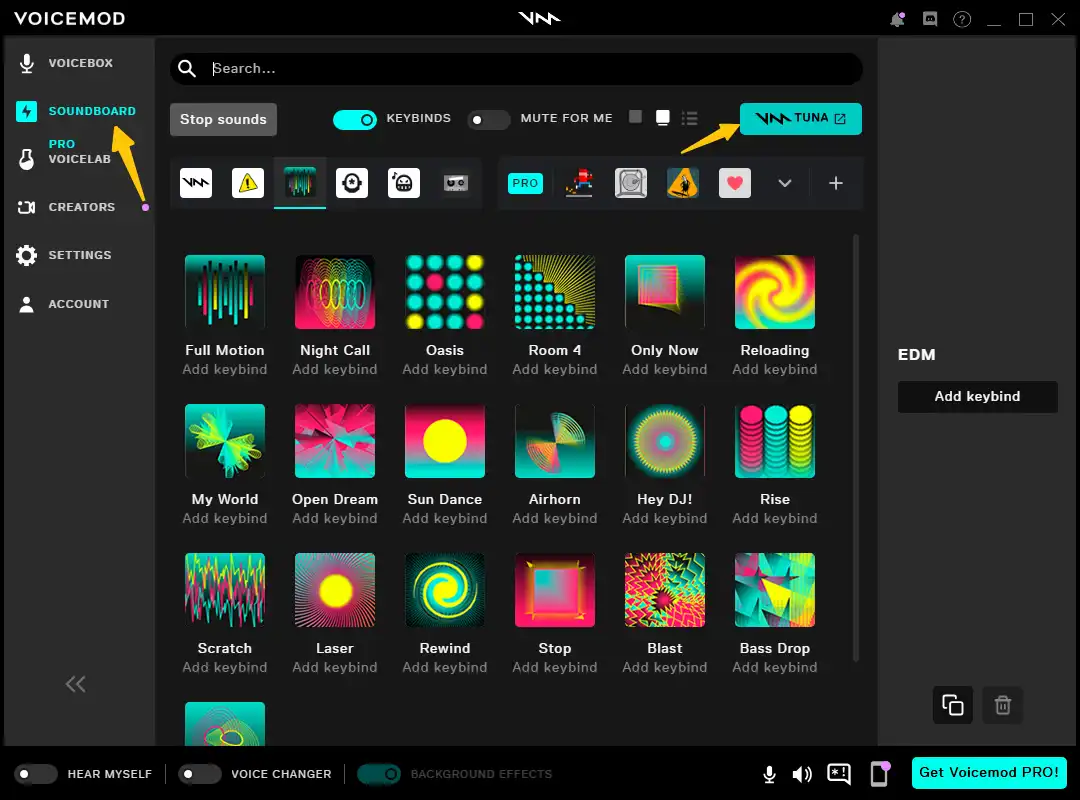Add a new soundboard with plus icon
Screen dimensions: 1080x800
click(x=835, y=183)
